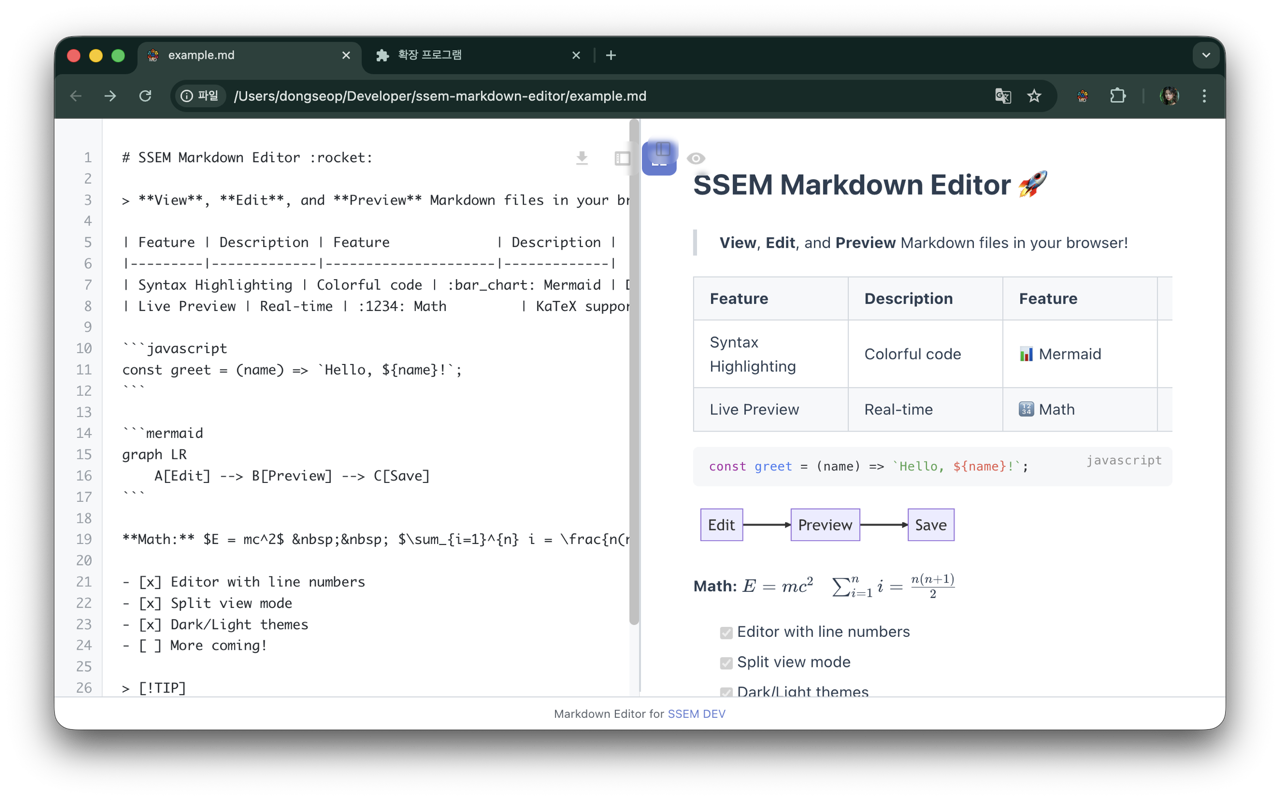The width and height of the screenshot is (1280, 800).
Task: Switch to the 확장 프로그램 tab
Action: point(478,55)
